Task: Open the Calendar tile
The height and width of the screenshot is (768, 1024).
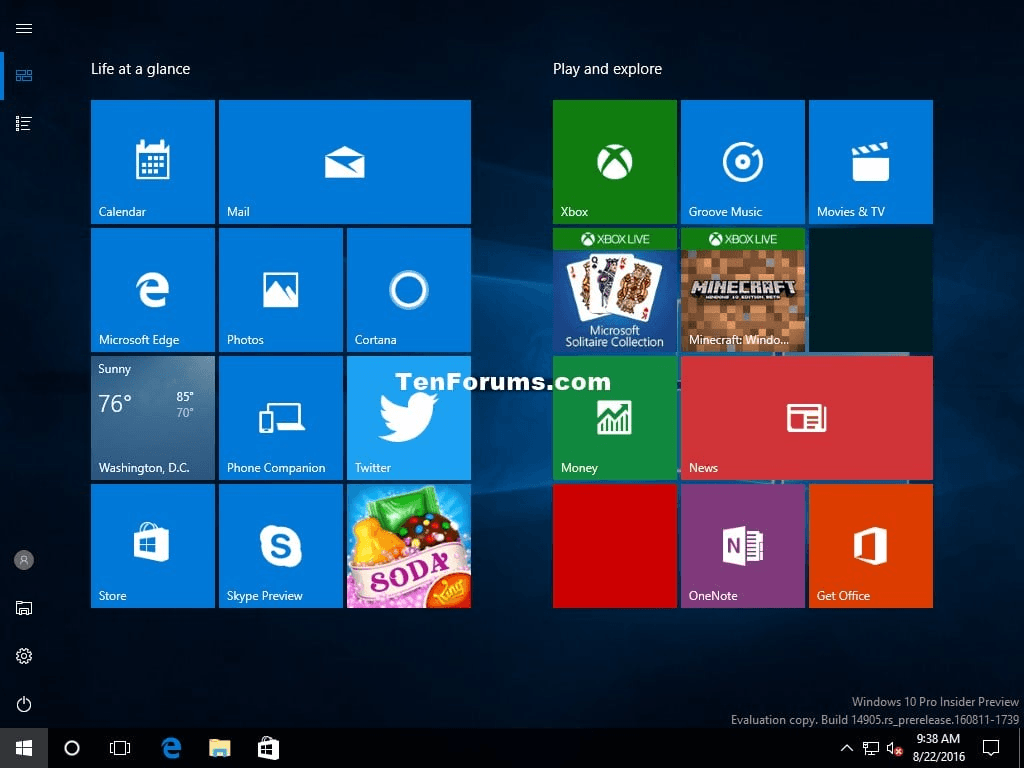Action: [x=152, y=161]
